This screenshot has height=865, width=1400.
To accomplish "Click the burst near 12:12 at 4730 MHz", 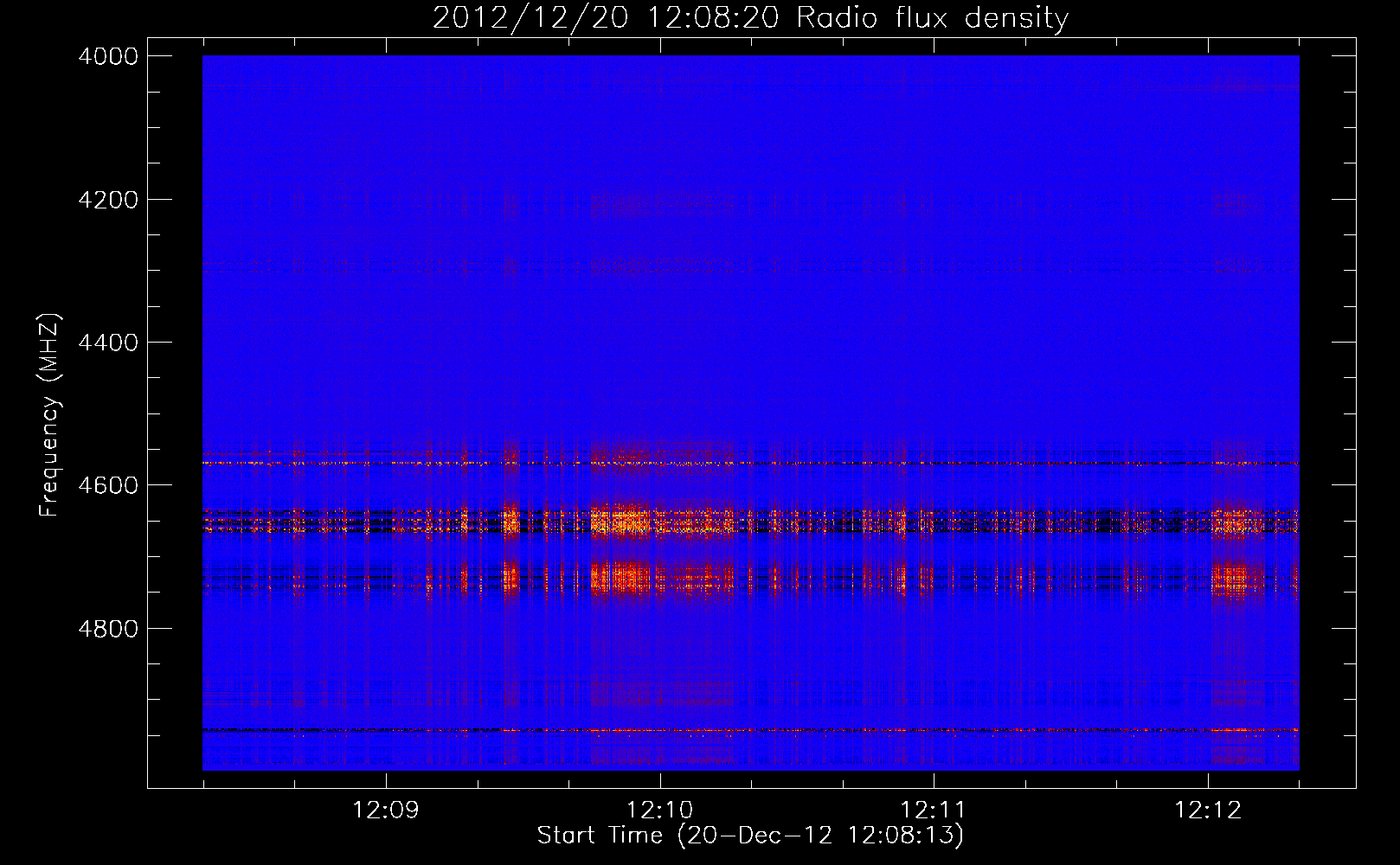I will (1235, 578).
